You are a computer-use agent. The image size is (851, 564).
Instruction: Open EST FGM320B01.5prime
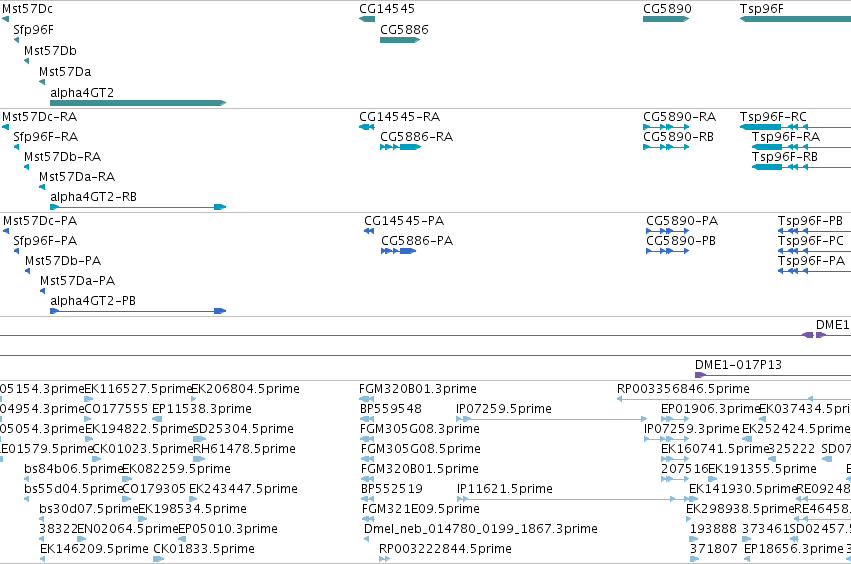pos(420,470)
